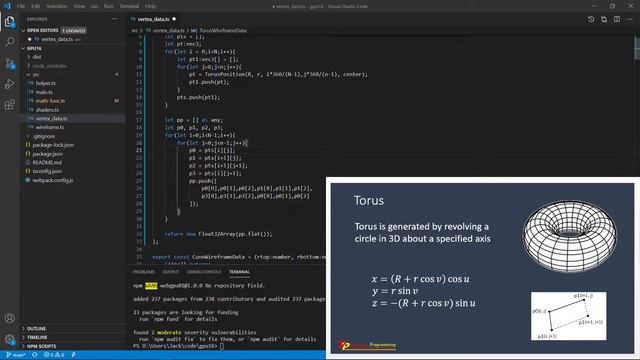
Task: Open the Selection menu
Action: point(56,6)
